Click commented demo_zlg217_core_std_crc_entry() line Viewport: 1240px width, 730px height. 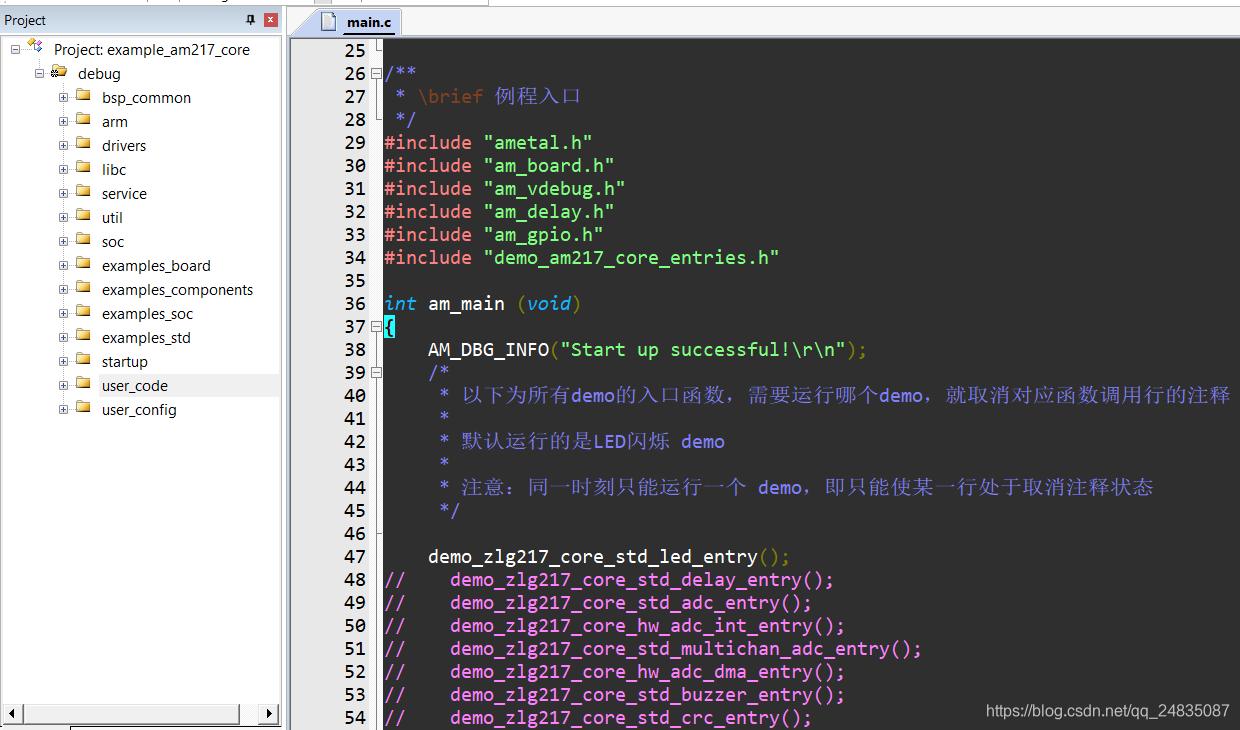pos(598,718)
